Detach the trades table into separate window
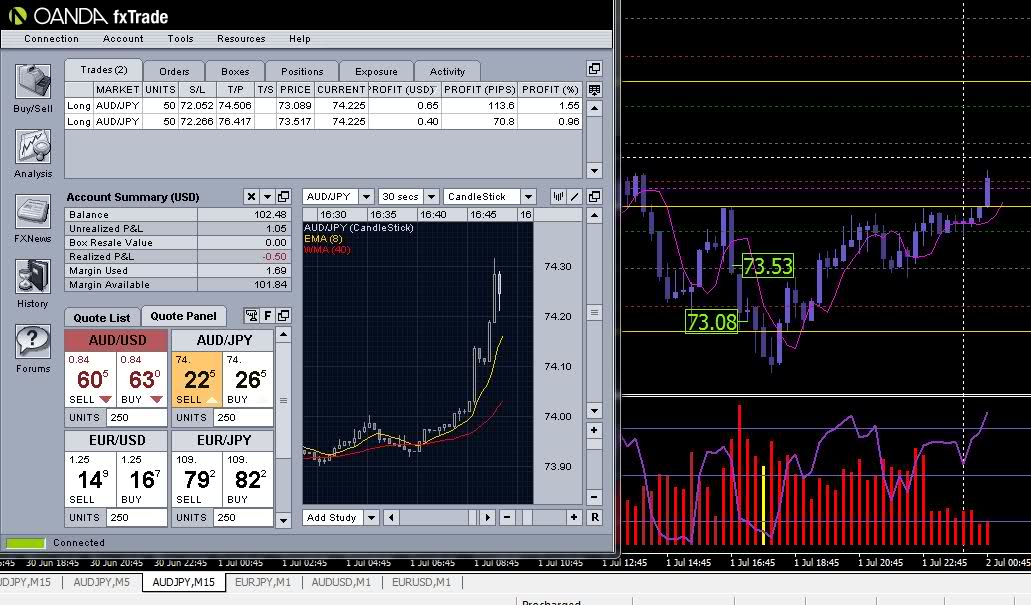The width and height of the screenshot is (1031, 605). click(x=594, y=69)
